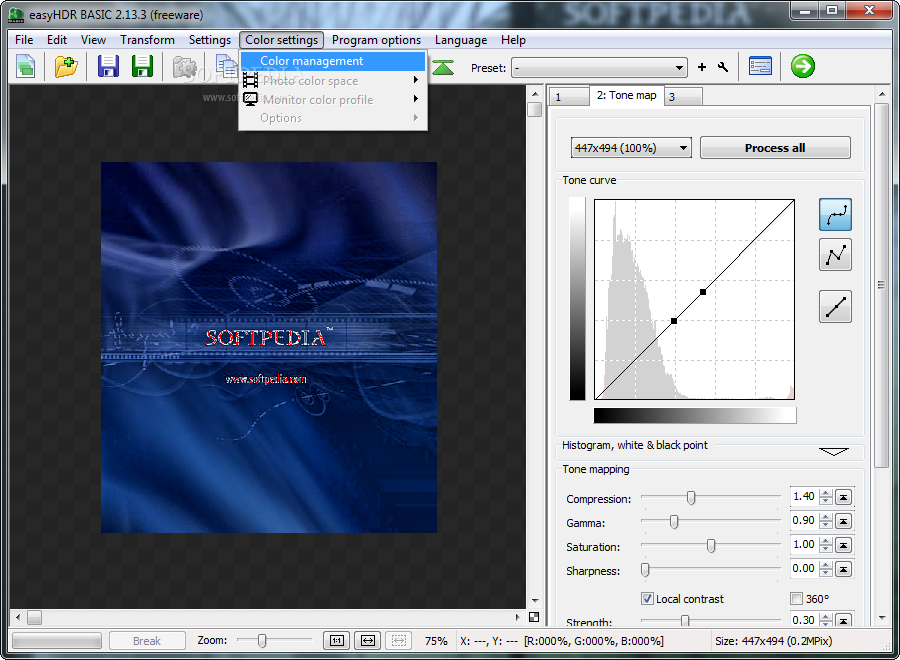
Task: Switch to tab 1
Action: tap(568, 96)
